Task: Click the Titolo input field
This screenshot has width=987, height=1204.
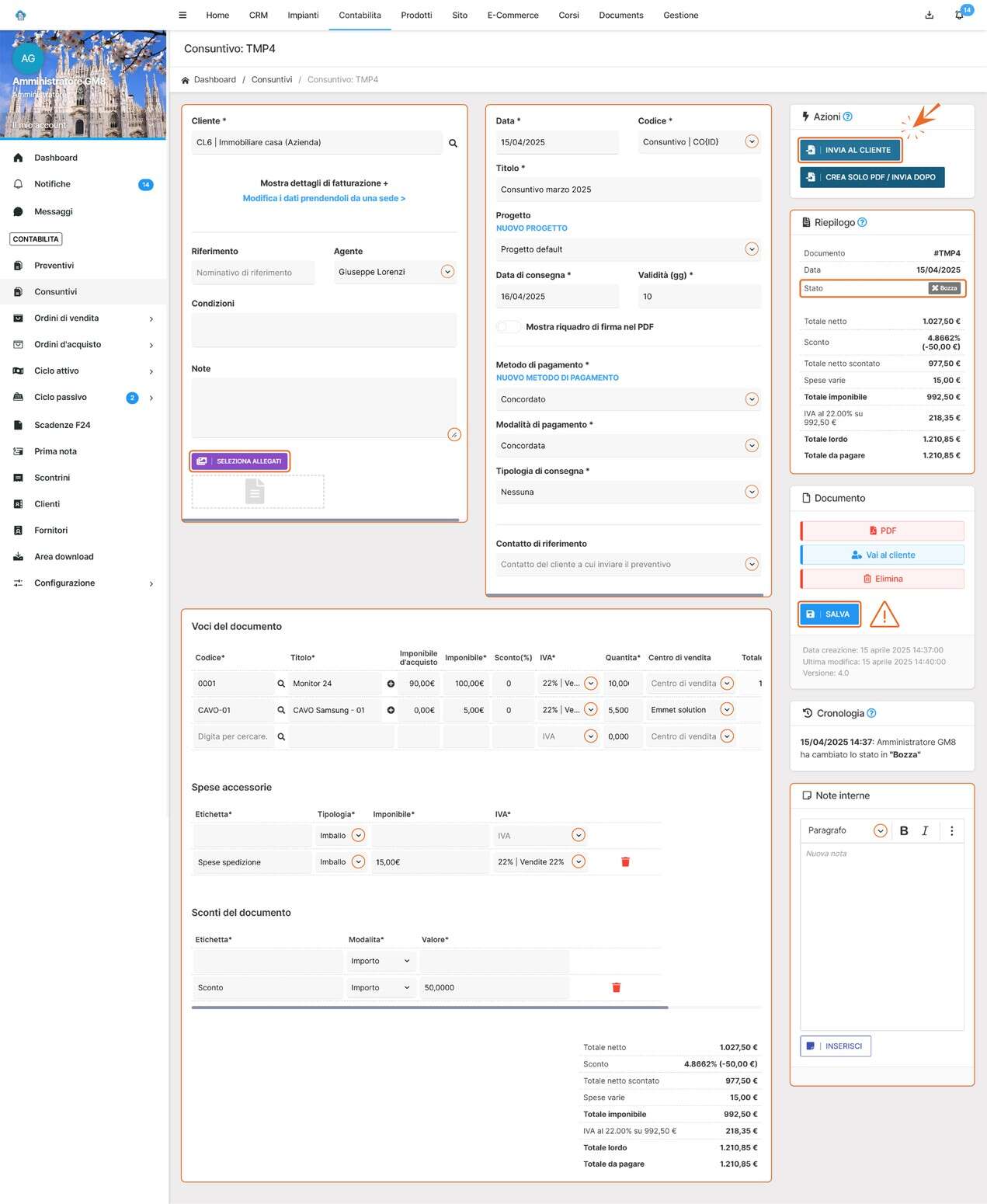Action: click(x=627, y=190)
